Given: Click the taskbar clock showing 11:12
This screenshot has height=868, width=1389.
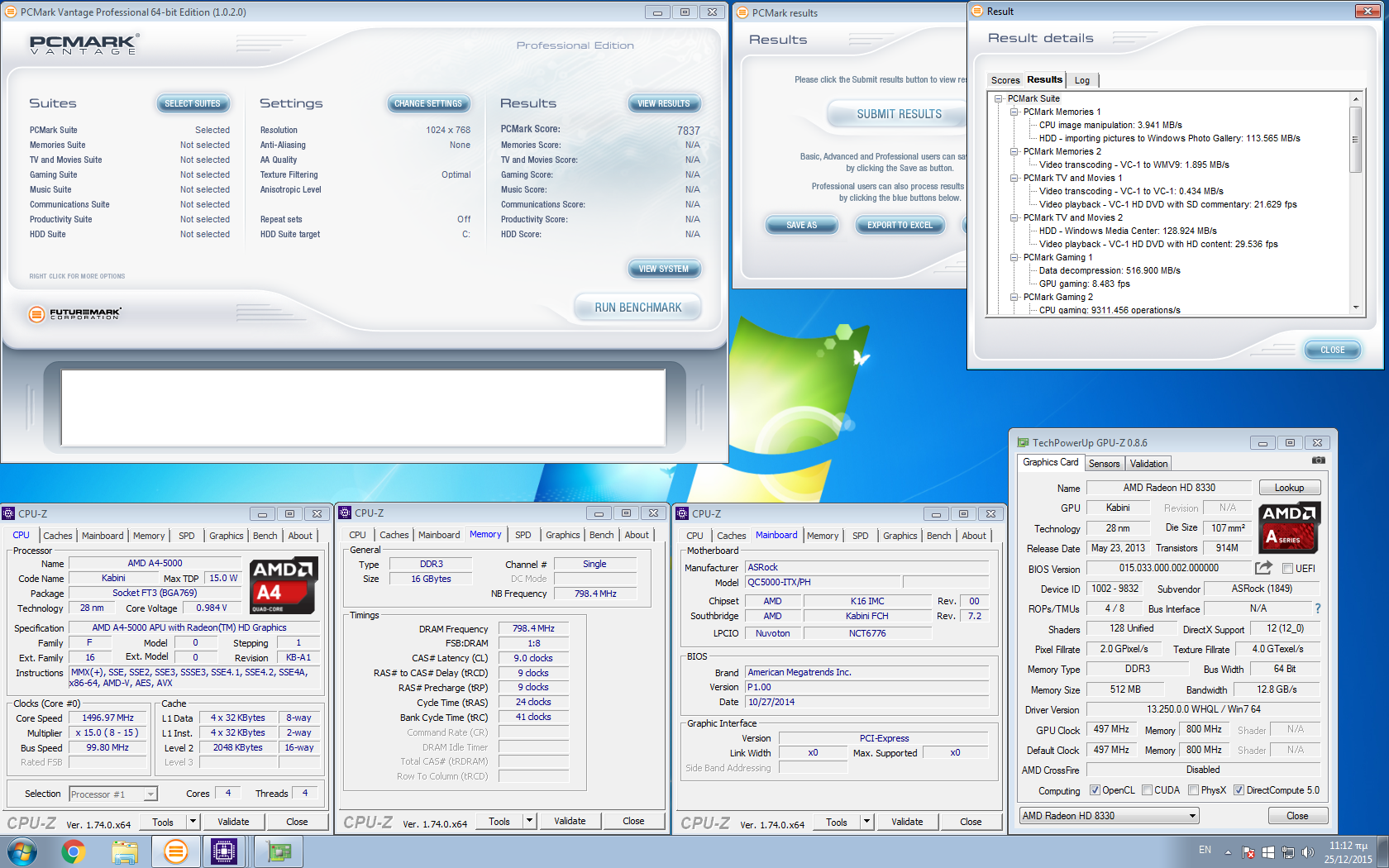Looking at the screenshot, I should 1348,852.
